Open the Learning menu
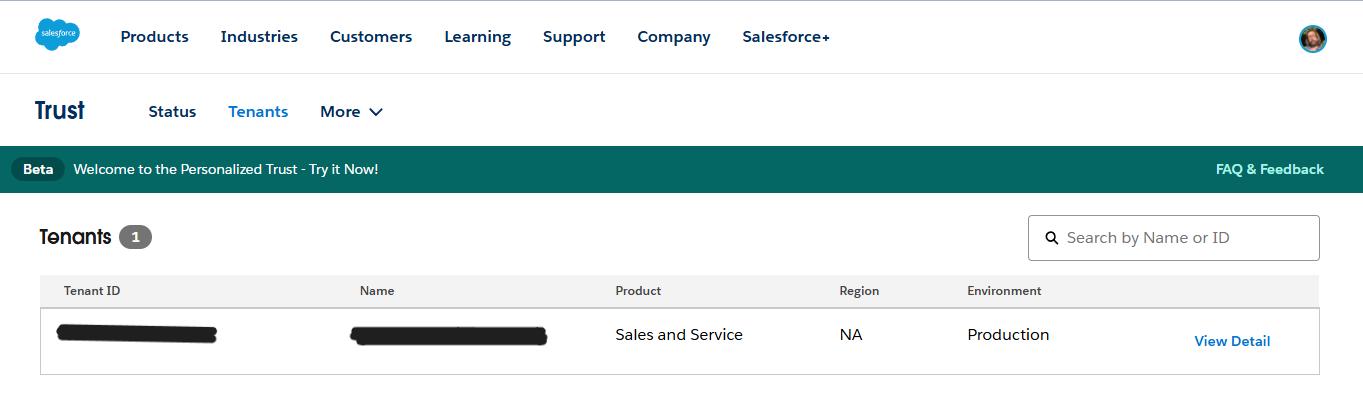The image size is (1363, 406). (477, 37)
